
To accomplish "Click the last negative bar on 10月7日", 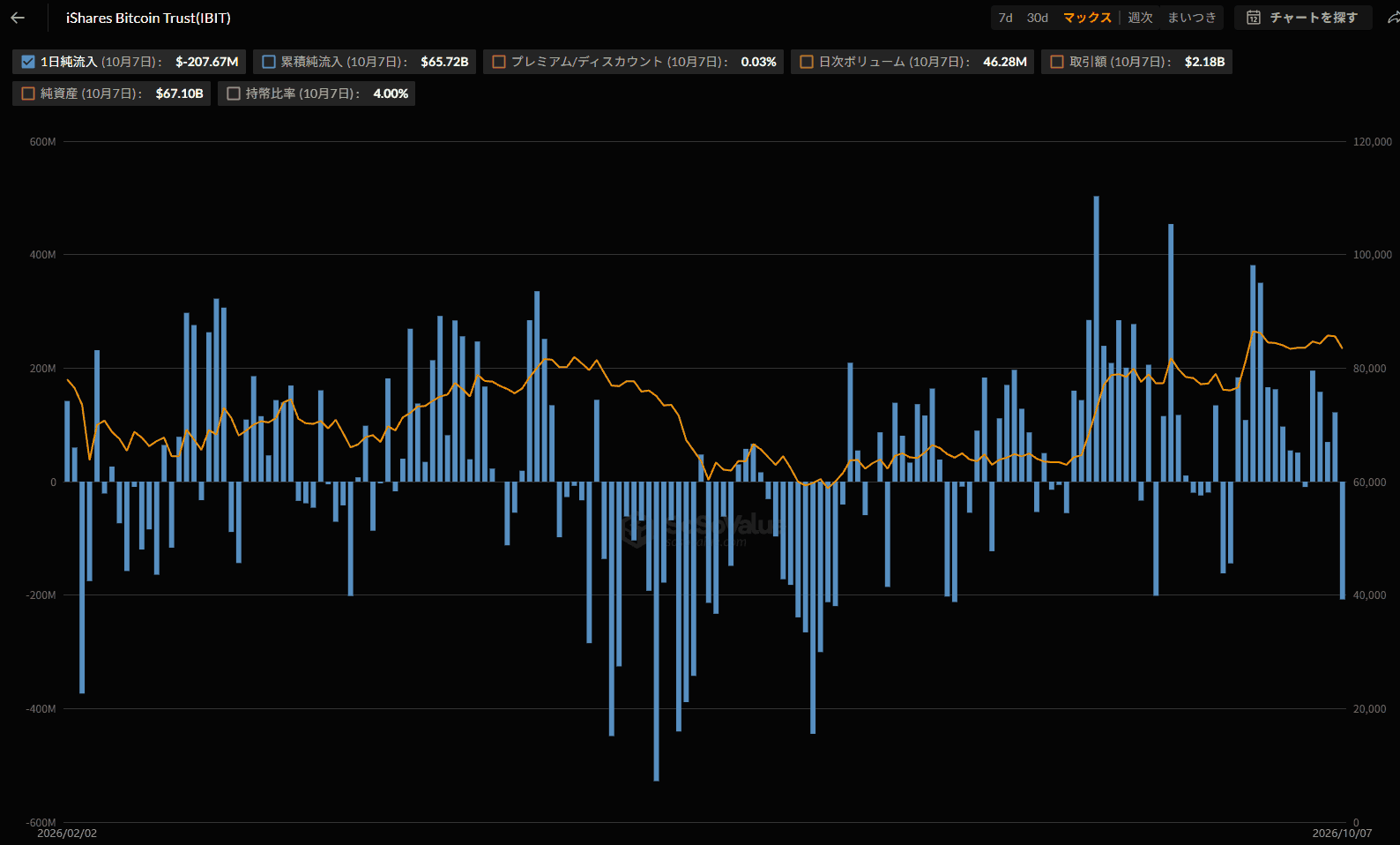I will pos(1343,541).
